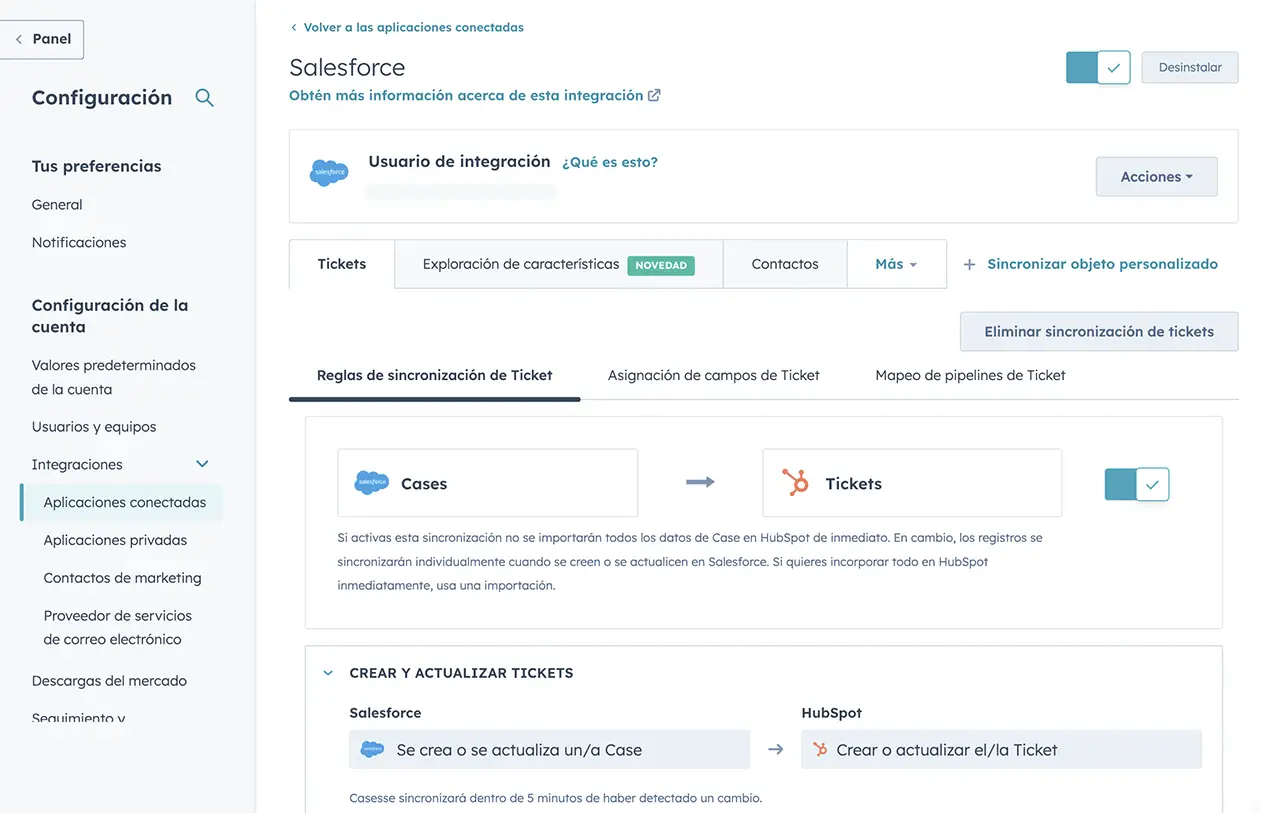Click the Cases object box

point(488,483)
